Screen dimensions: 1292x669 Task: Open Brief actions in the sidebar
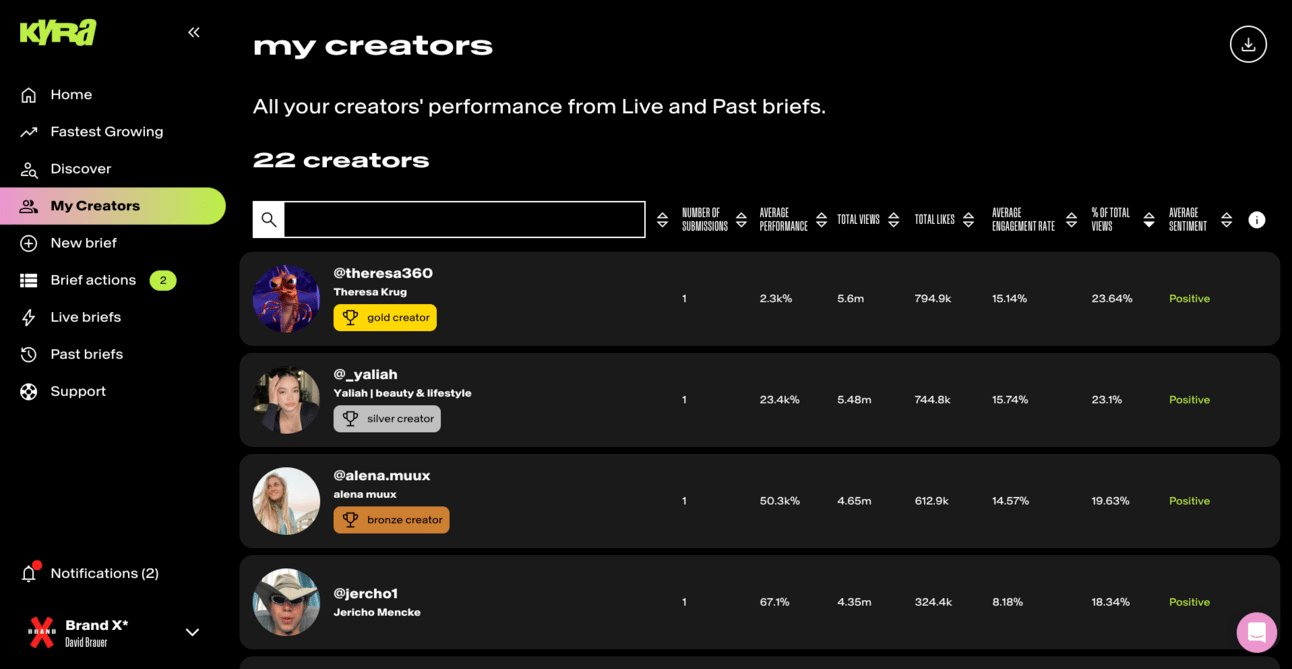(93, 280)
